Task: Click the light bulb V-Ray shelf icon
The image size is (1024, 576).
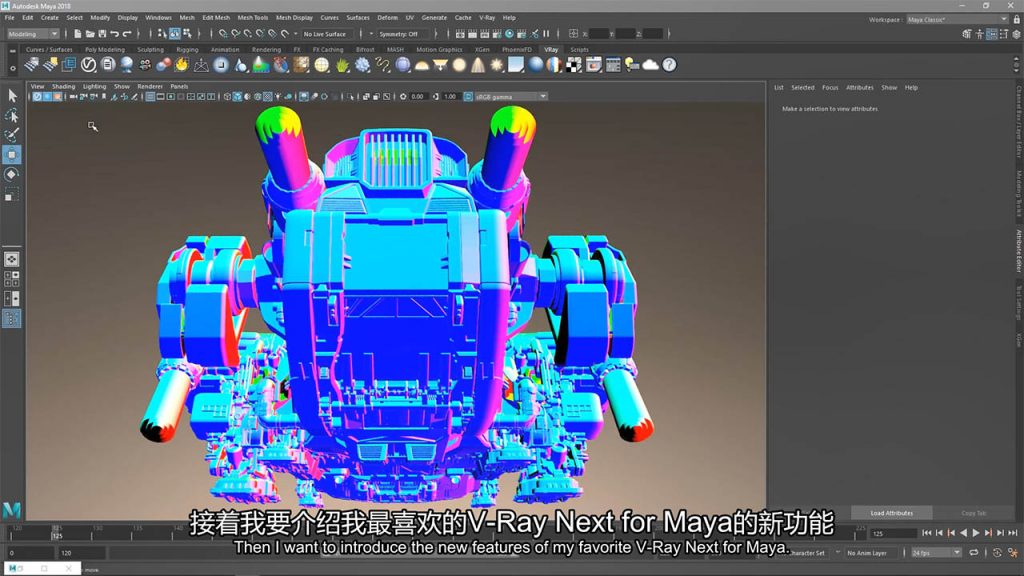Action: click(x=632, y=65)
